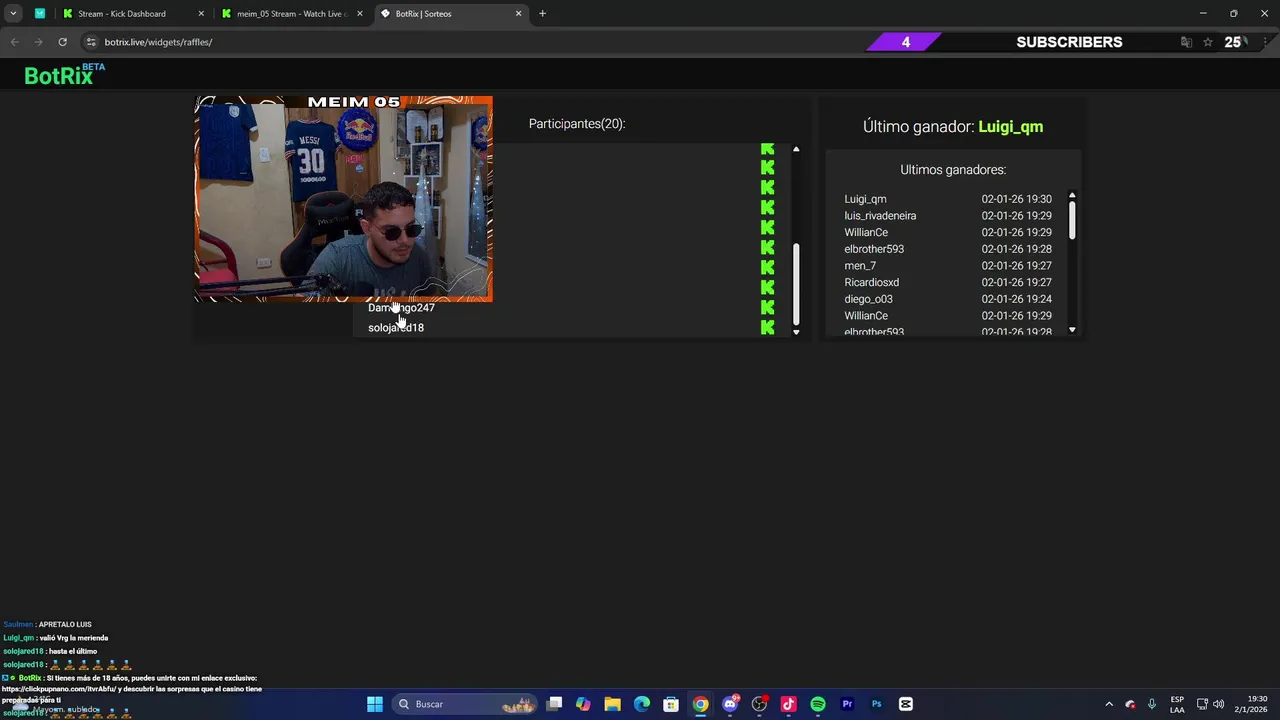
Task: Open Spotify from taskbar
Action: click(x=818, y=704)
